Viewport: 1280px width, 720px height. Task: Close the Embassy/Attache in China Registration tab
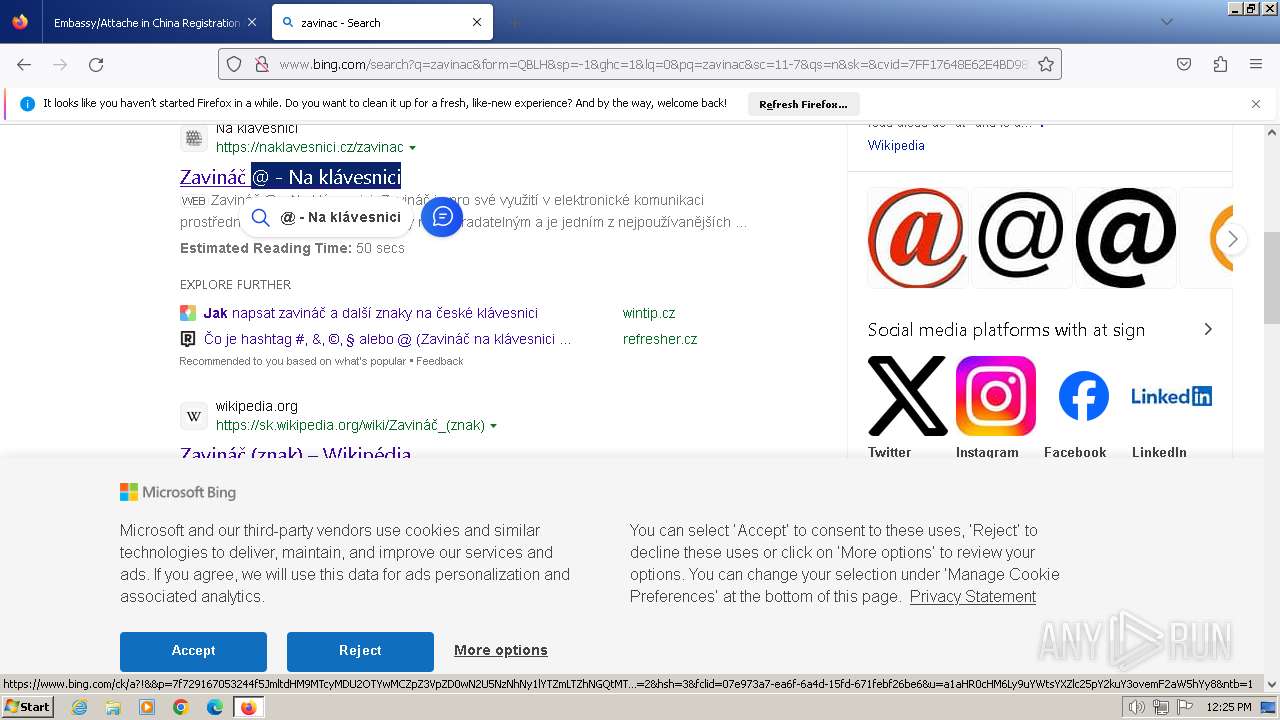(251, 22)
